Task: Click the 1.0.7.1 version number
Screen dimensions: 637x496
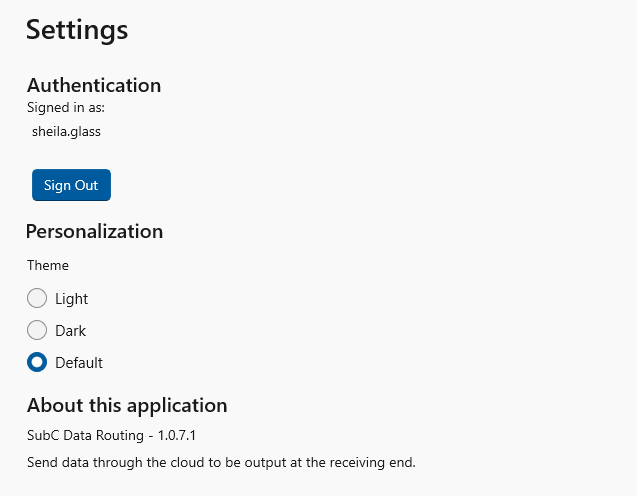Action: coord(177,436)
